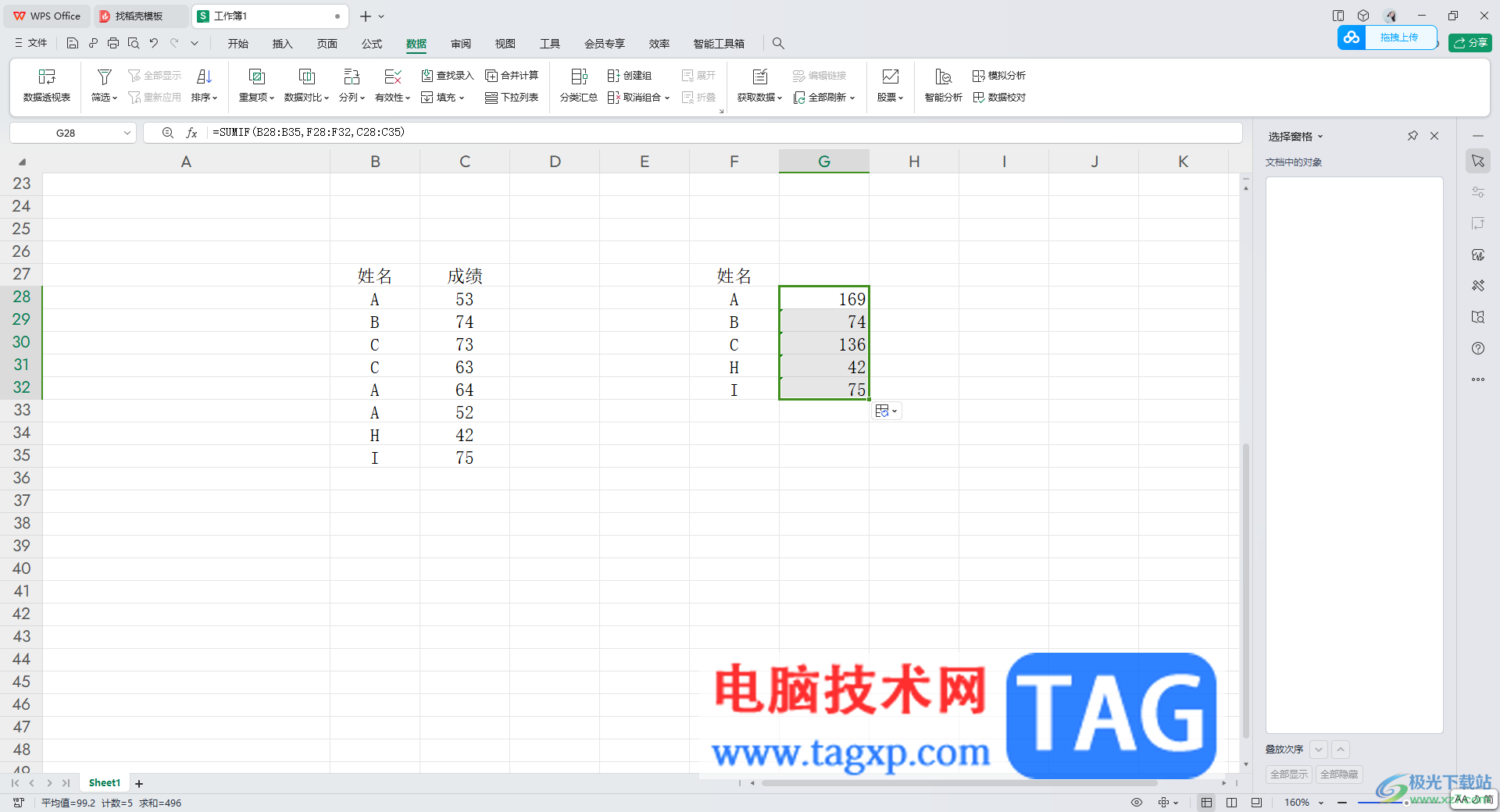Viewport: 1500px width, 812px height.
Task: Open the 选择窗格 panel title dropdown
Action: click(1320, 137)
